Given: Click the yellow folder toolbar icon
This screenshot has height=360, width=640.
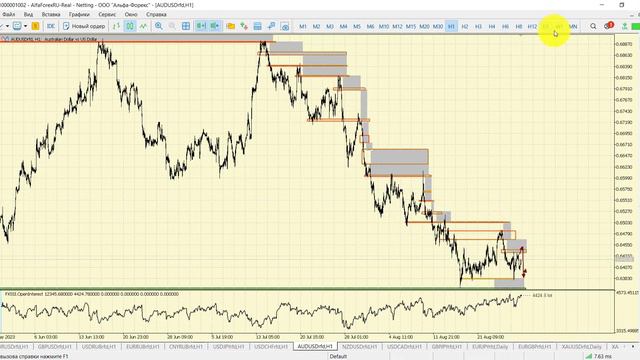Looking at the screenshot, I should [x=231, y=26].
